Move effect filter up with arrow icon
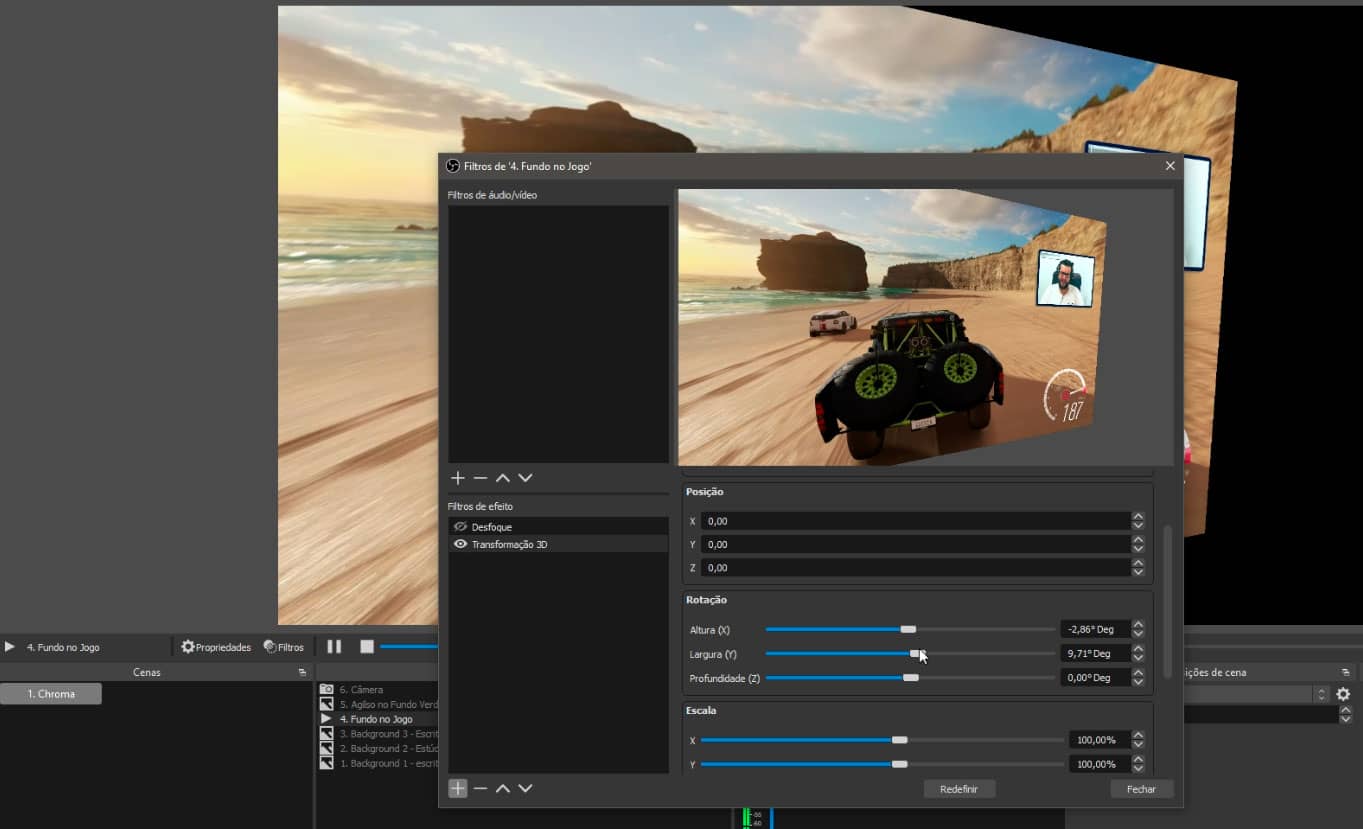 (x=503, y=788)
